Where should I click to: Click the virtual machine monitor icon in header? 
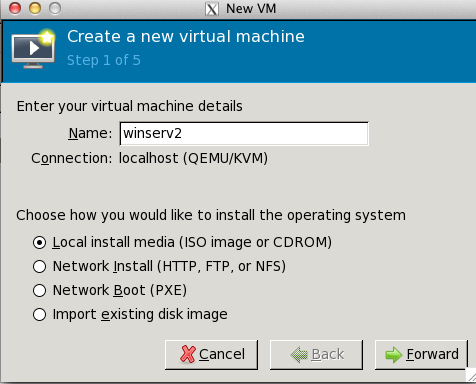coord(33,49)
